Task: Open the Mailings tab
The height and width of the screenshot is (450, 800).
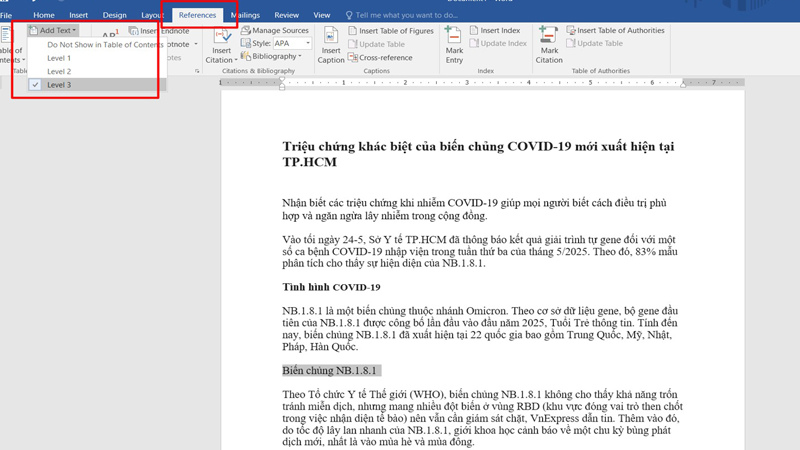Action: pyautogui.click(x=245, y=15)
